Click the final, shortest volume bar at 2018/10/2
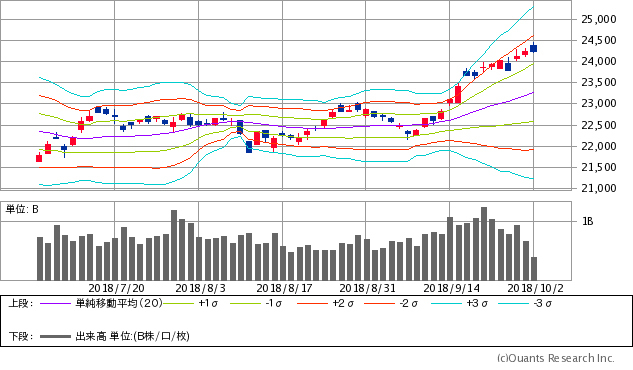Viewport: 633px width, 370px height. click(534, 269)
